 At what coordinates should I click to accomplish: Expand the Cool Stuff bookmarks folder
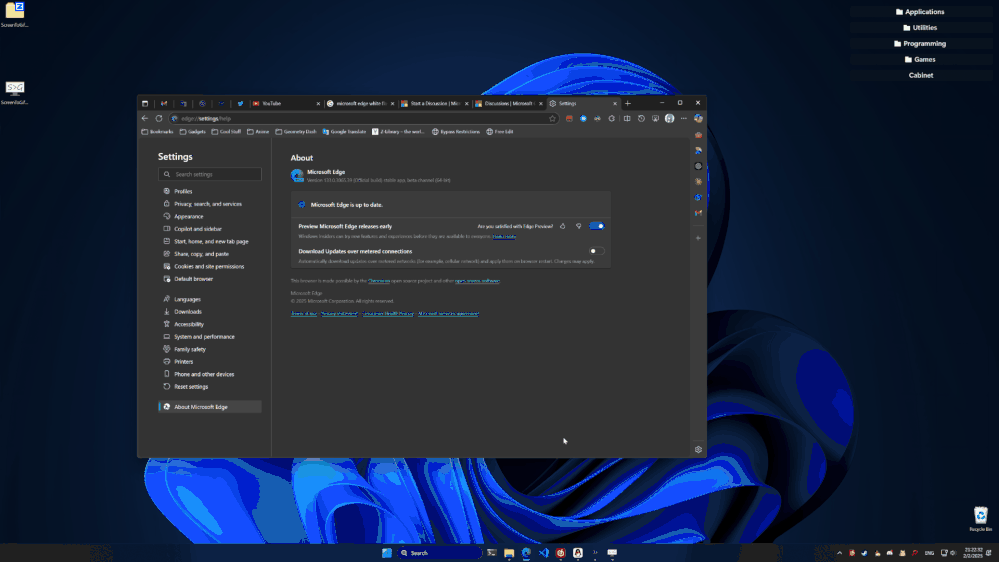click(x=226, y=131)
